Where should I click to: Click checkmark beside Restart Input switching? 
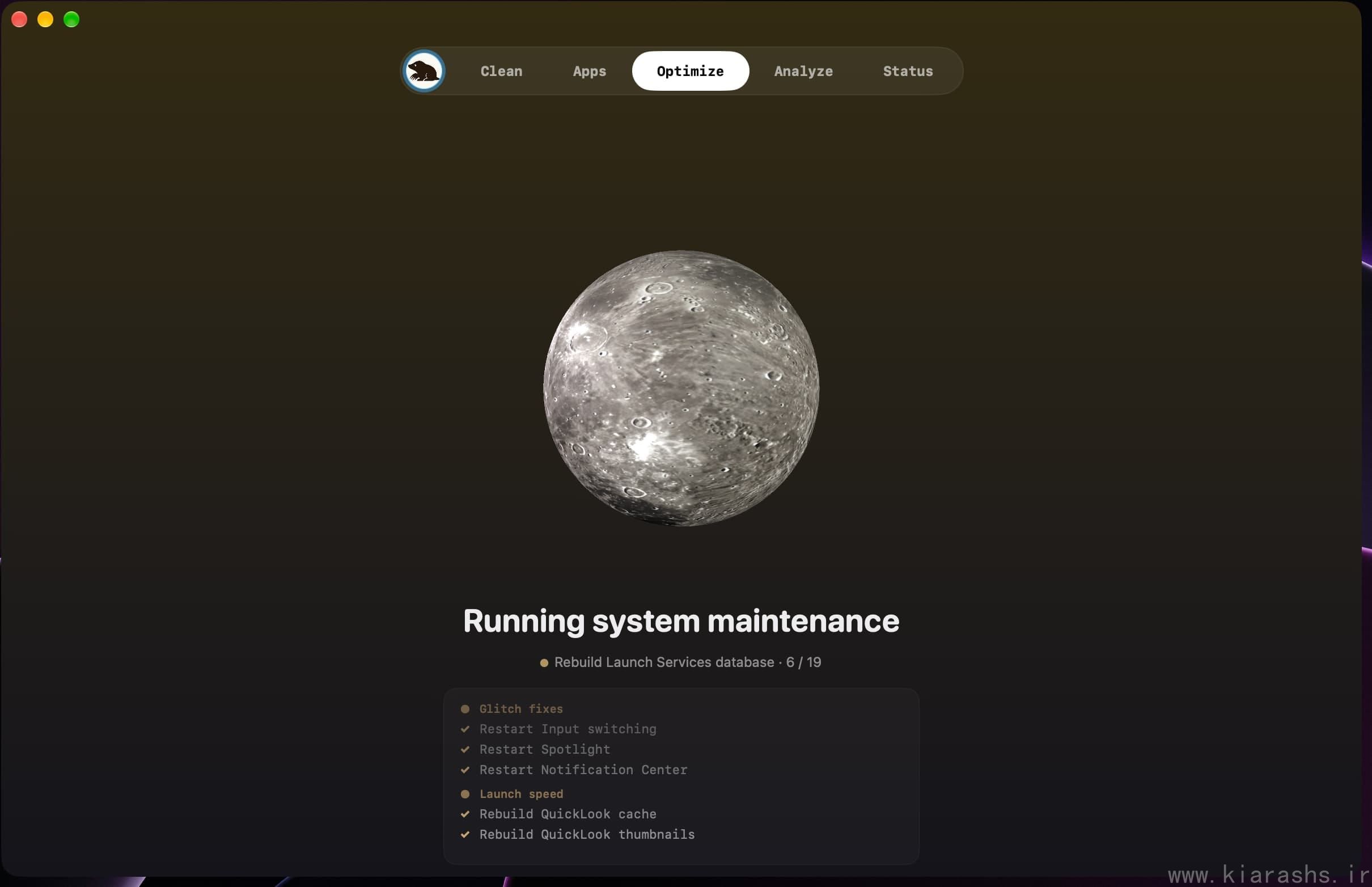tap(465, 729)
